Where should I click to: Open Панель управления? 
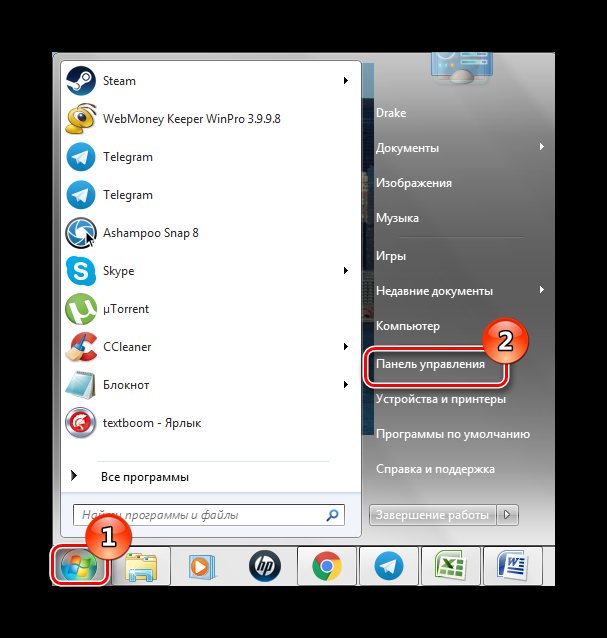point(430,364)
